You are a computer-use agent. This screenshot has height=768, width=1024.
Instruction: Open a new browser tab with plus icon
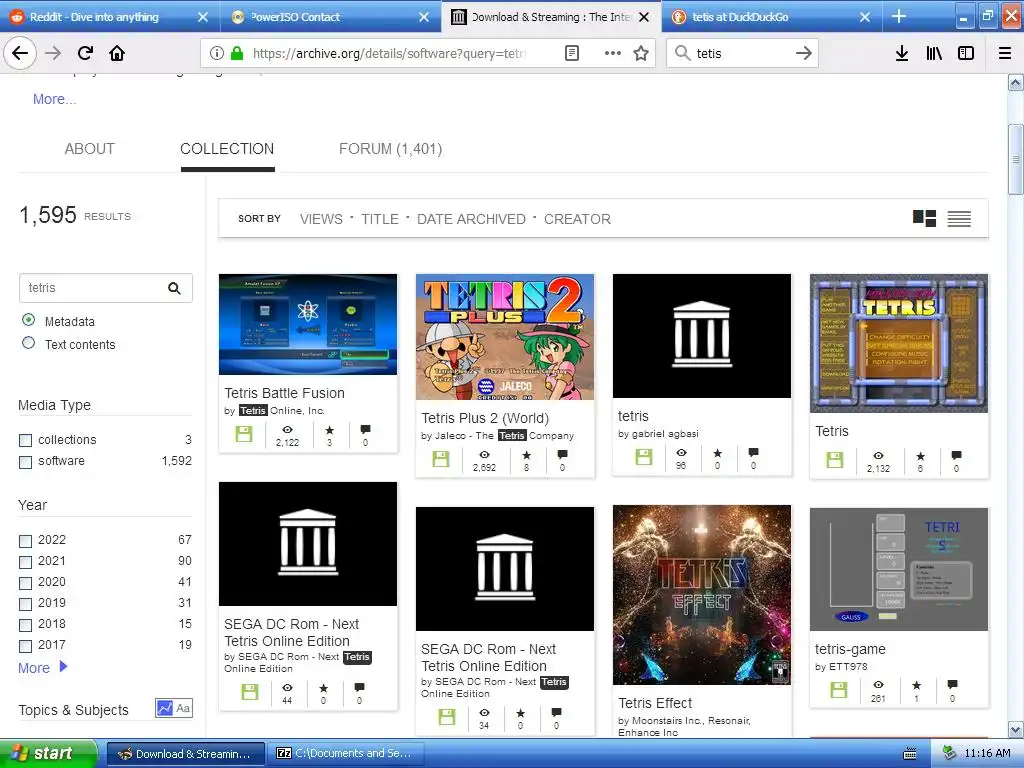pos(899,16)
